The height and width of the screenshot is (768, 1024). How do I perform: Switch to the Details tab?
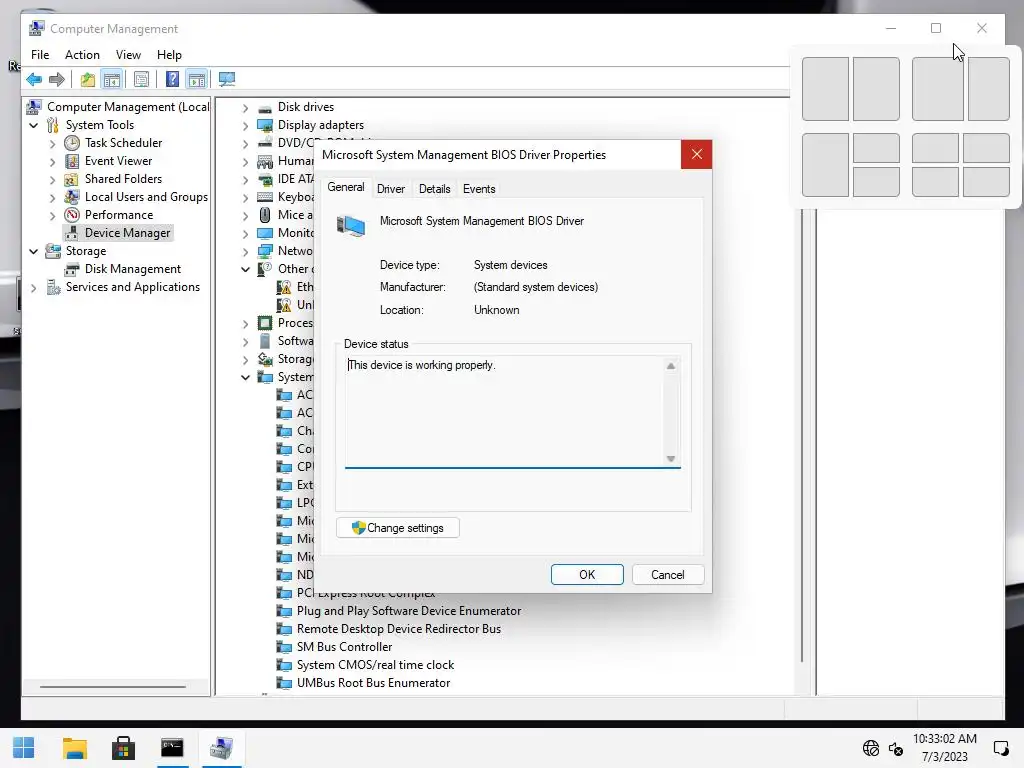point(434,189)
